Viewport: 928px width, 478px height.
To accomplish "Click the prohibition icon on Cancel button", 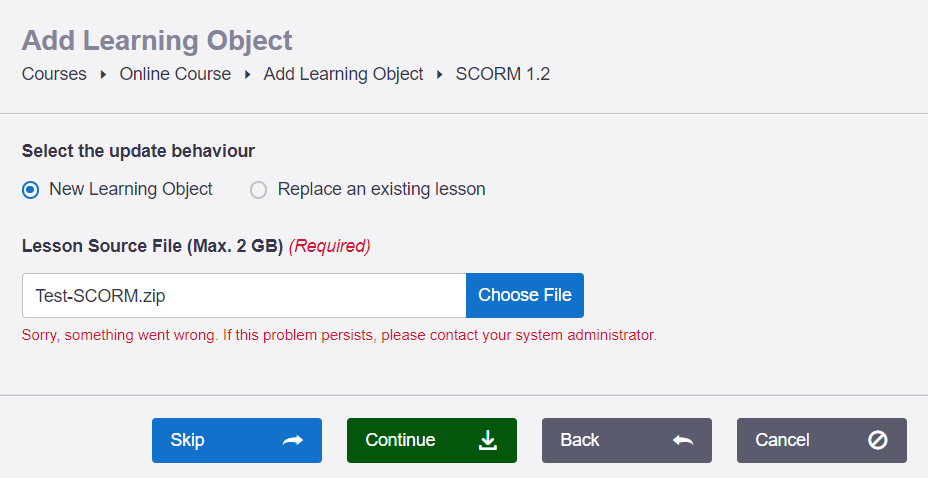I will coord(877,440).
